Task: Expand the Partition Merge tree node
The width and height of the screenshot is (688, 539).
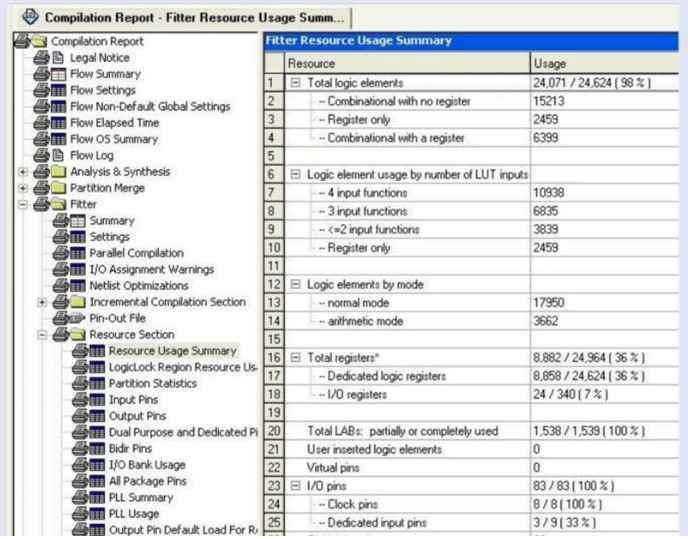Action: tap(23, 188)
